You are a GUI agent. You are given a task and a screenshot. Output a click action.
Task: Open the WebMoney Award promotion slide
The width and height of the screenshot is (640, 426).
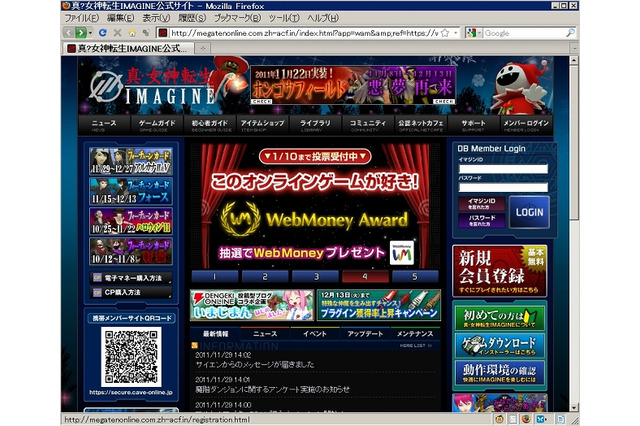[x=315, y=206]
